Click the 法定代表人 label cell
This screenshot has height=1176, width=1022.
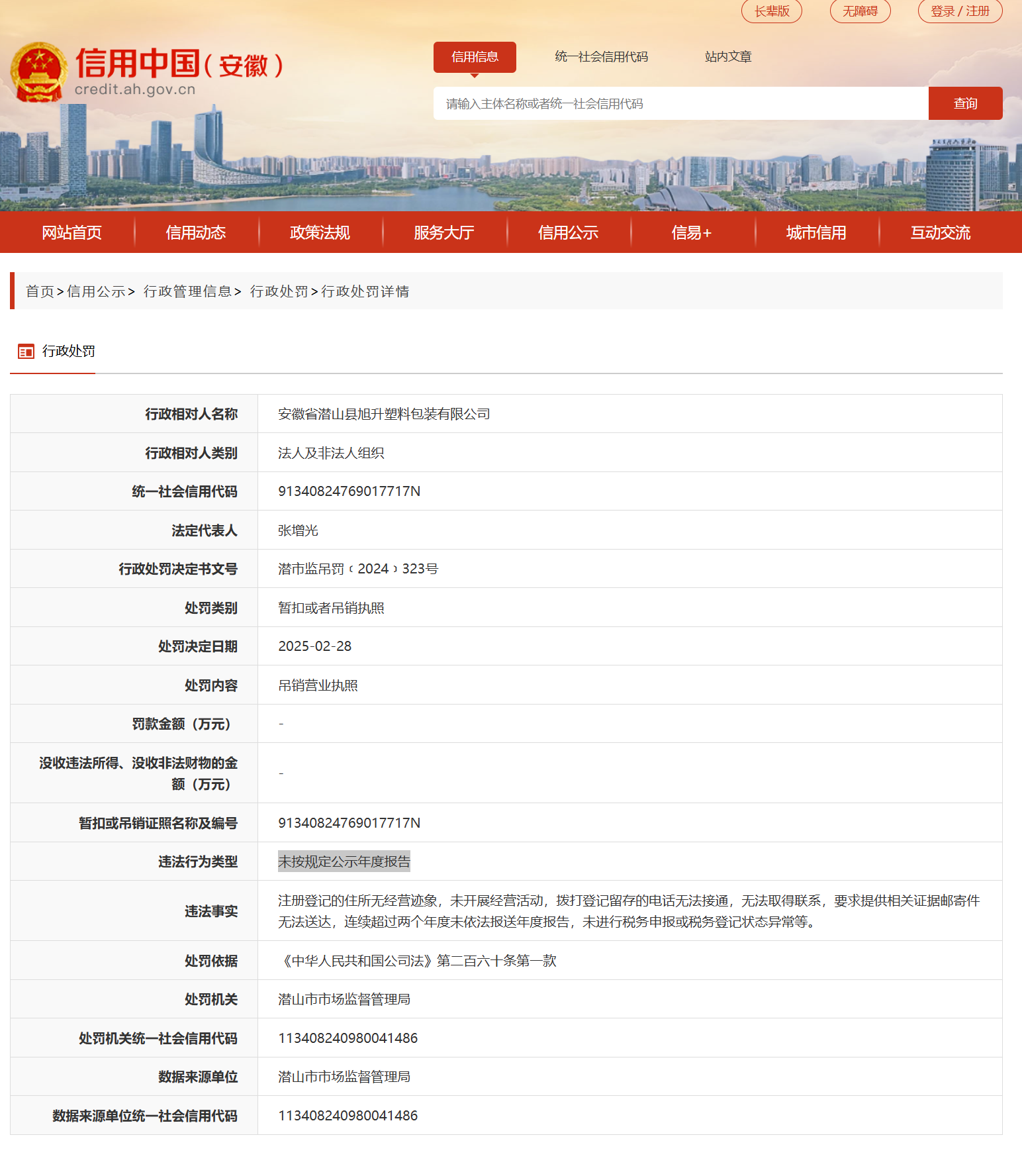click(x=134, y=530)
